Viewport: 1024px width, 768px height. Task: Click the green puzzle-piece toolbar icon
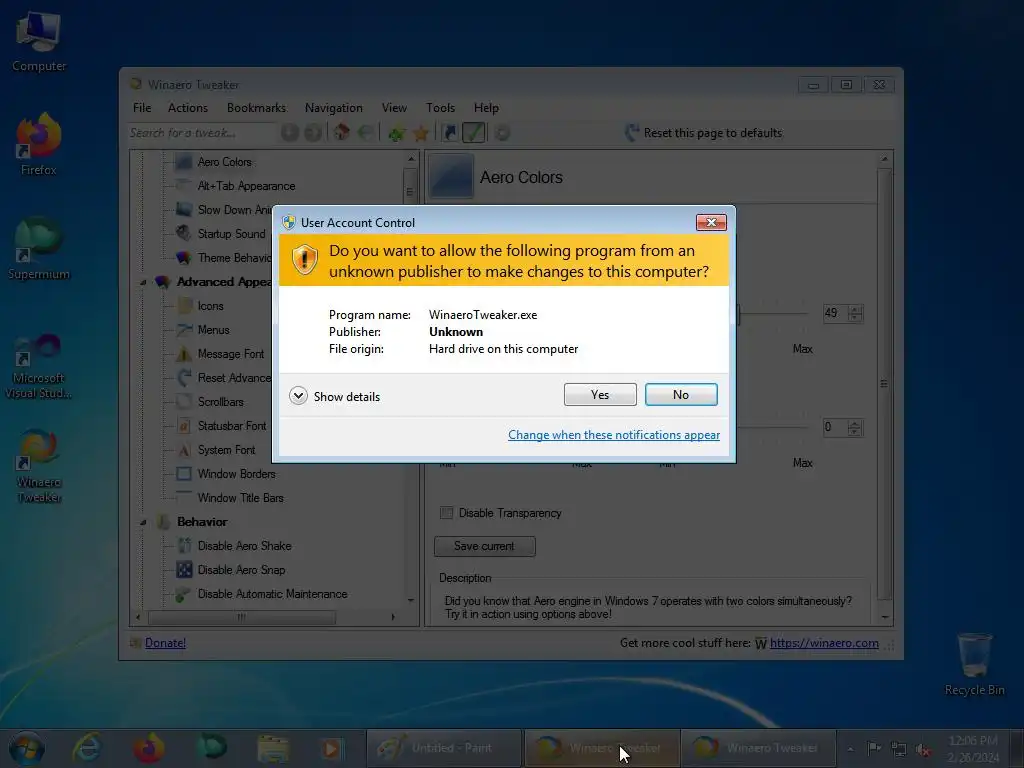[396, 133]
